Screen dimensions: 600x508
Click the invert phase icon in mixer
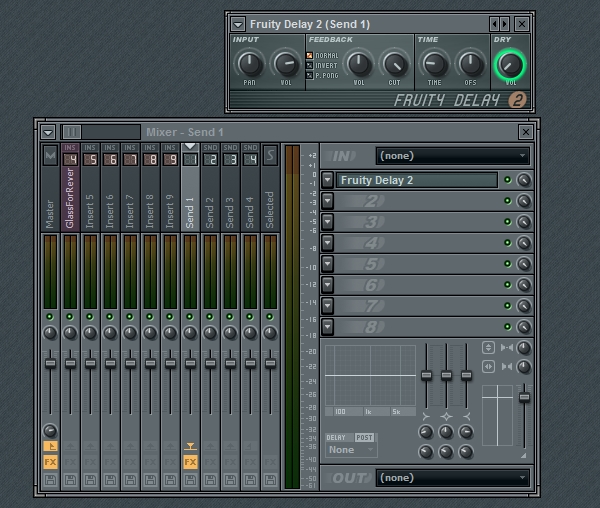click(x=488, y=347)
